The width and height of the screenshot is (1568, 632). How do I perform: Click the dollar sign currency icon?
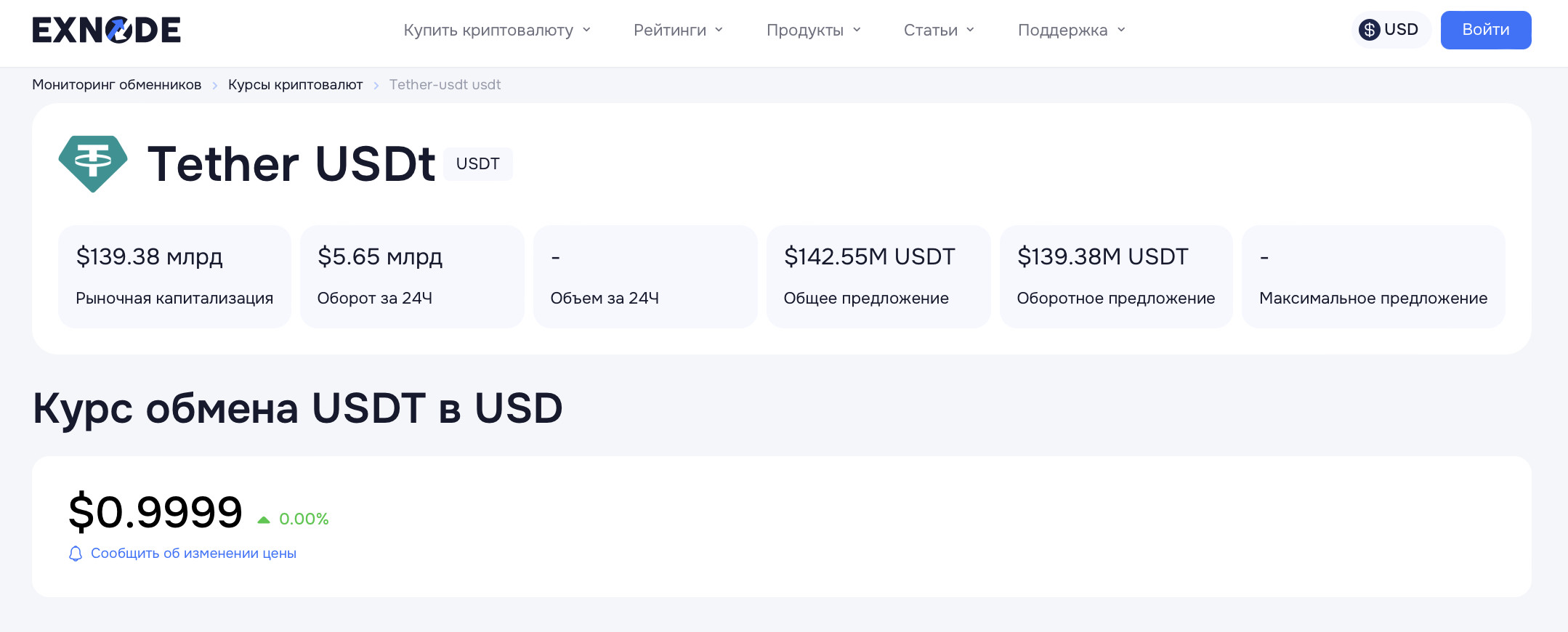coord(1370,30)
